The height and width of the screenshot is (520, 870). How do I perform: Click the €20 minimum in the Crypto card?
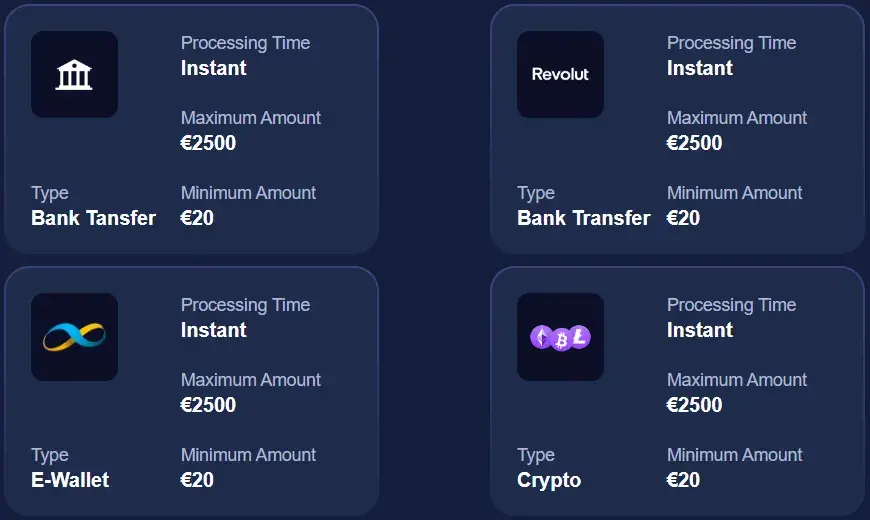[x=683, y=480]
